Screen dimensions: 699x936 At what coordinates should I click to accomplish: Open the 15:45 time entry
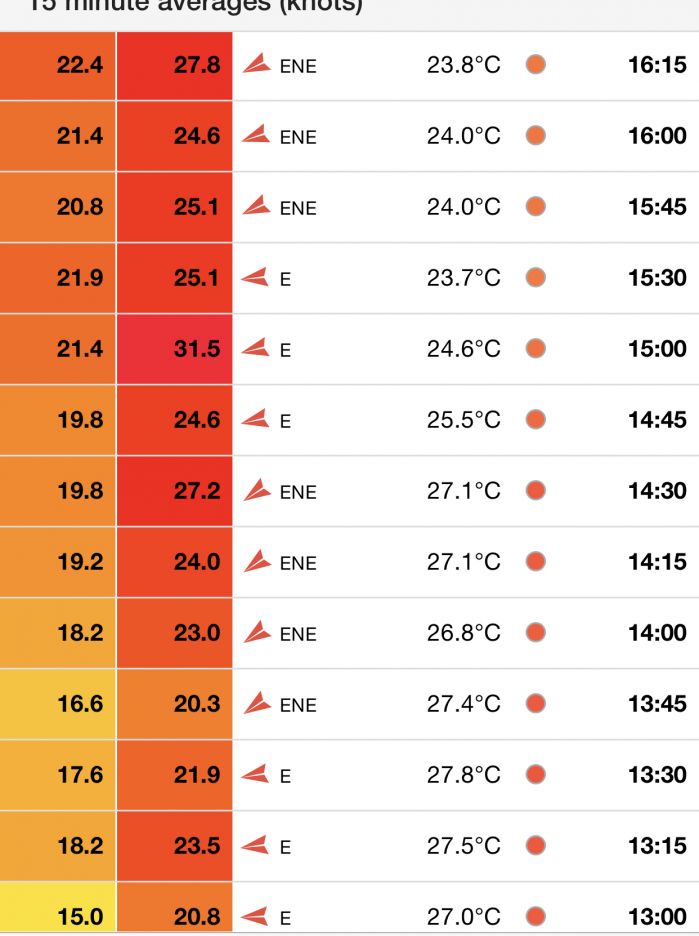coord(657,207)
